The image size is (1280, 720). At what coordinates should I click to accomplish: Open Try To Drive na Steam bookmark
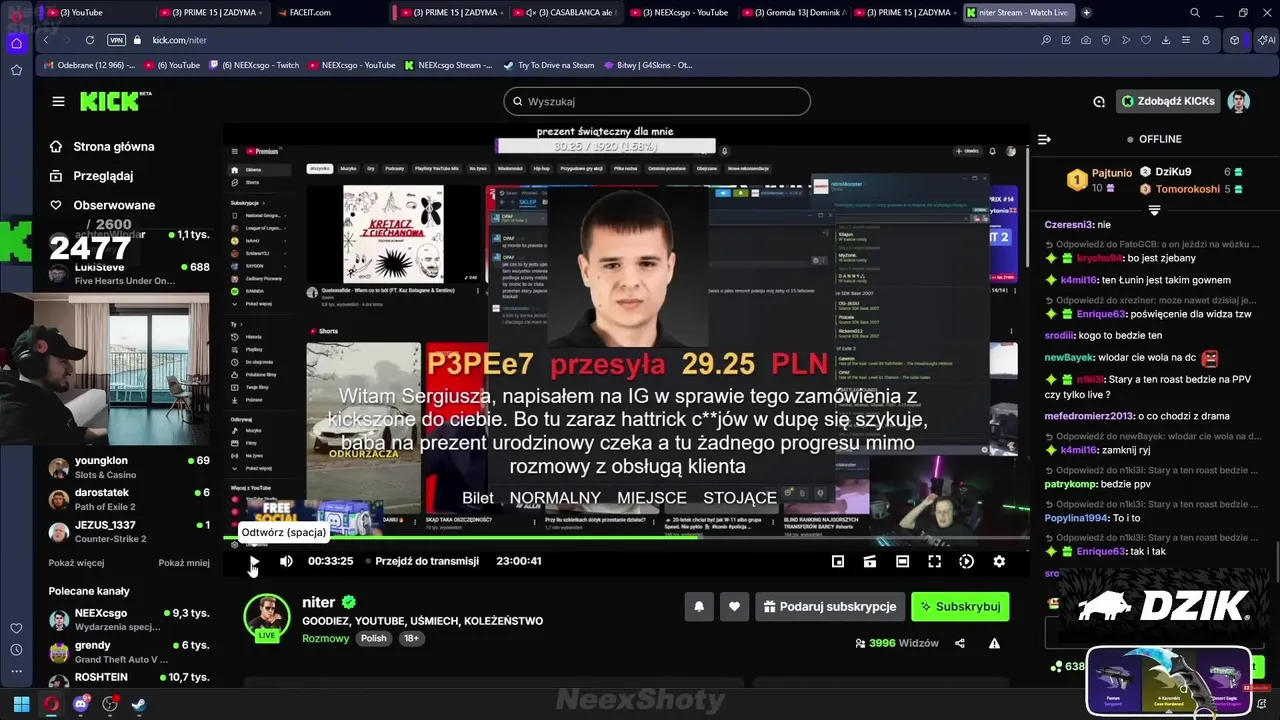[x=549, y=65]
